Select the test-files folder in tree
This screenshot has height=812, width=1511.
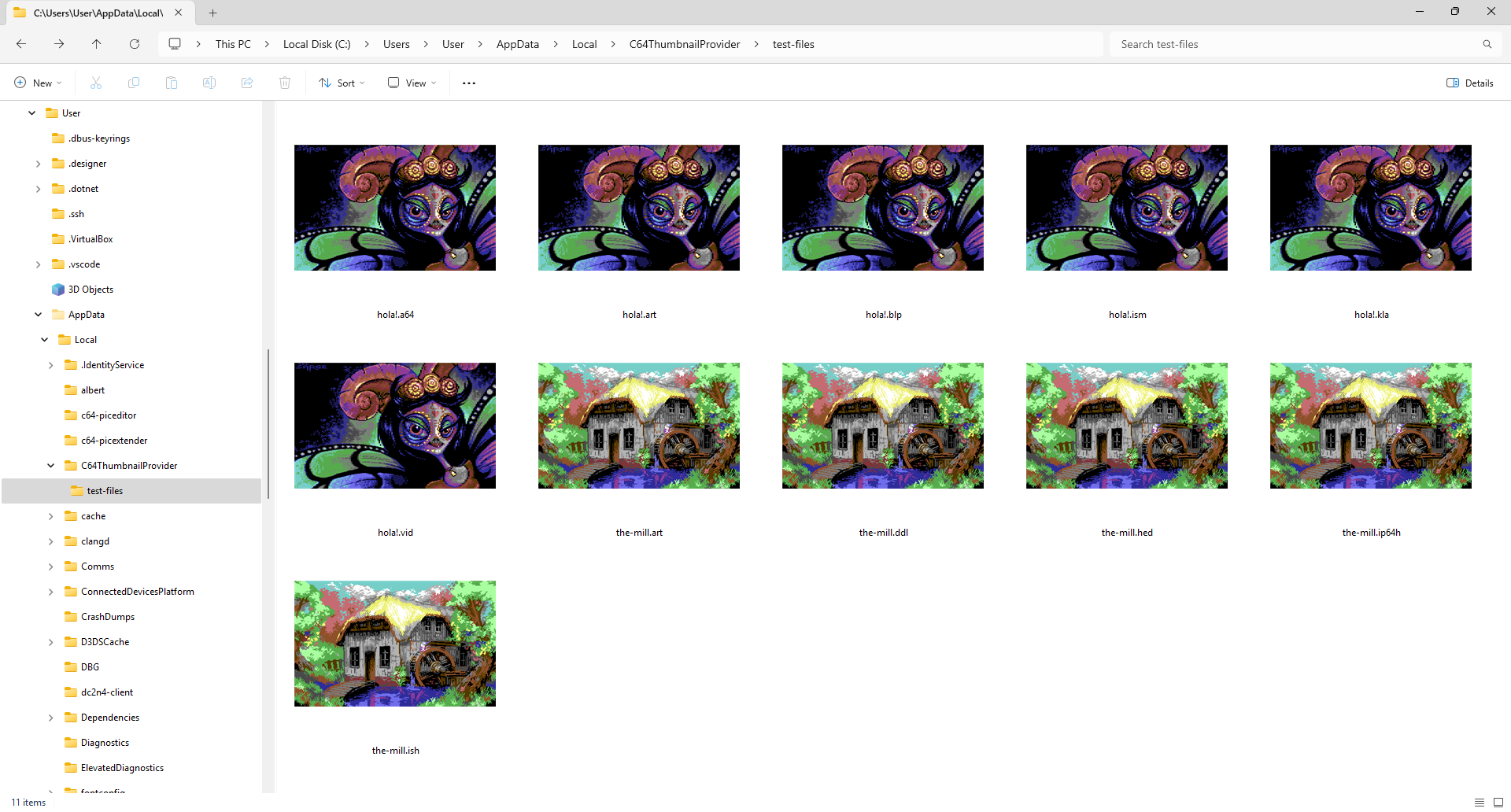pos(131,491)
